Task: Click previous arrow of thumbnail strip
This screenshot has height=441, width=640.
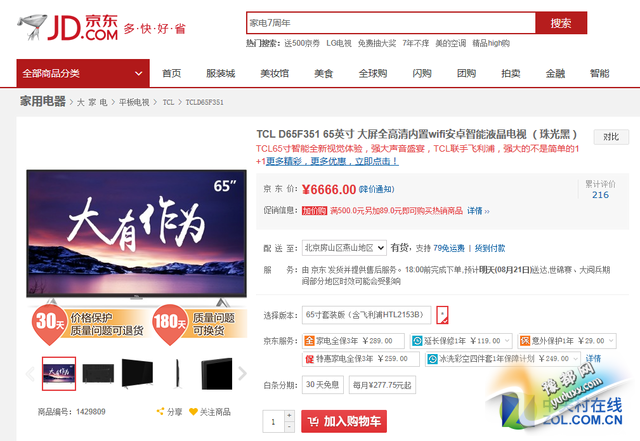Action: click(x=30, y=374)
